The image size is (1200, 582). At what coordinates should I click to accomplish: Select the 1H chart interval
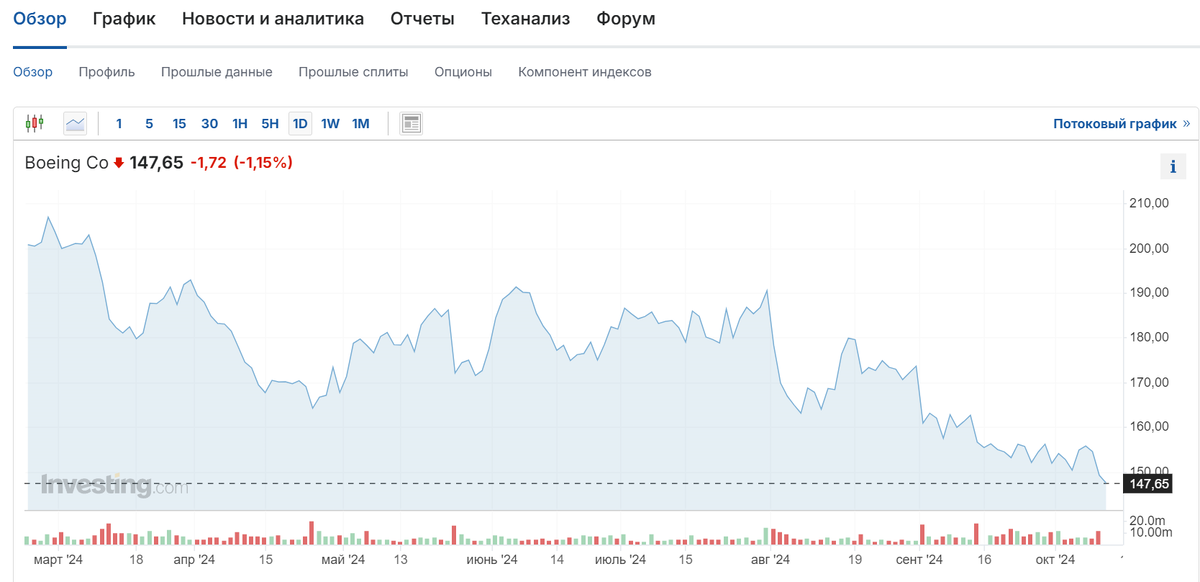[240, 123]
